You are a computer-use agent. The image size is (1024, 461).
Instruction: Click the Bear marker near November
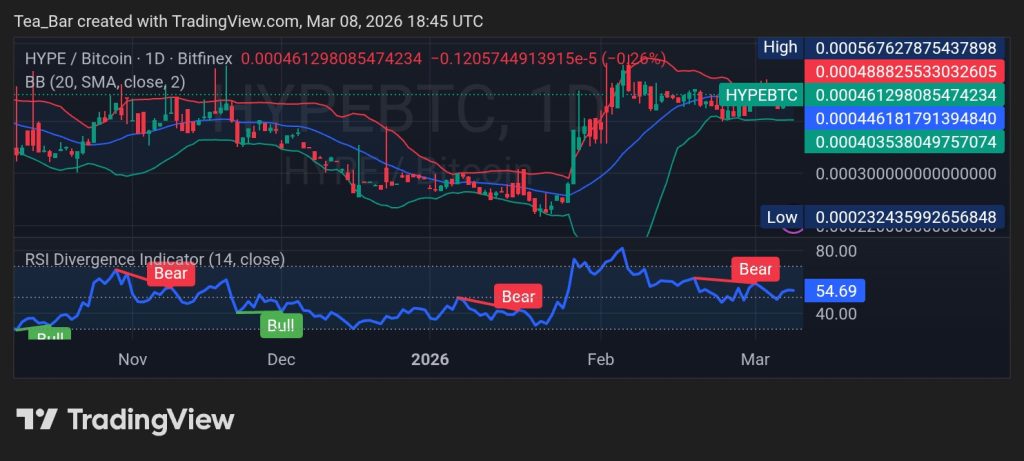[170, 273]
